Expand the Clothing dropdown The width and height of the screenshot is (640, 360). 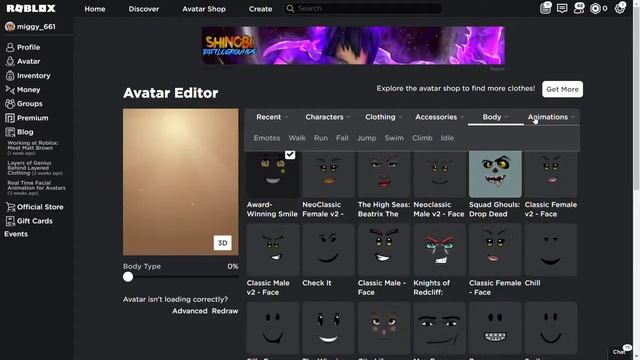point(384,117)
